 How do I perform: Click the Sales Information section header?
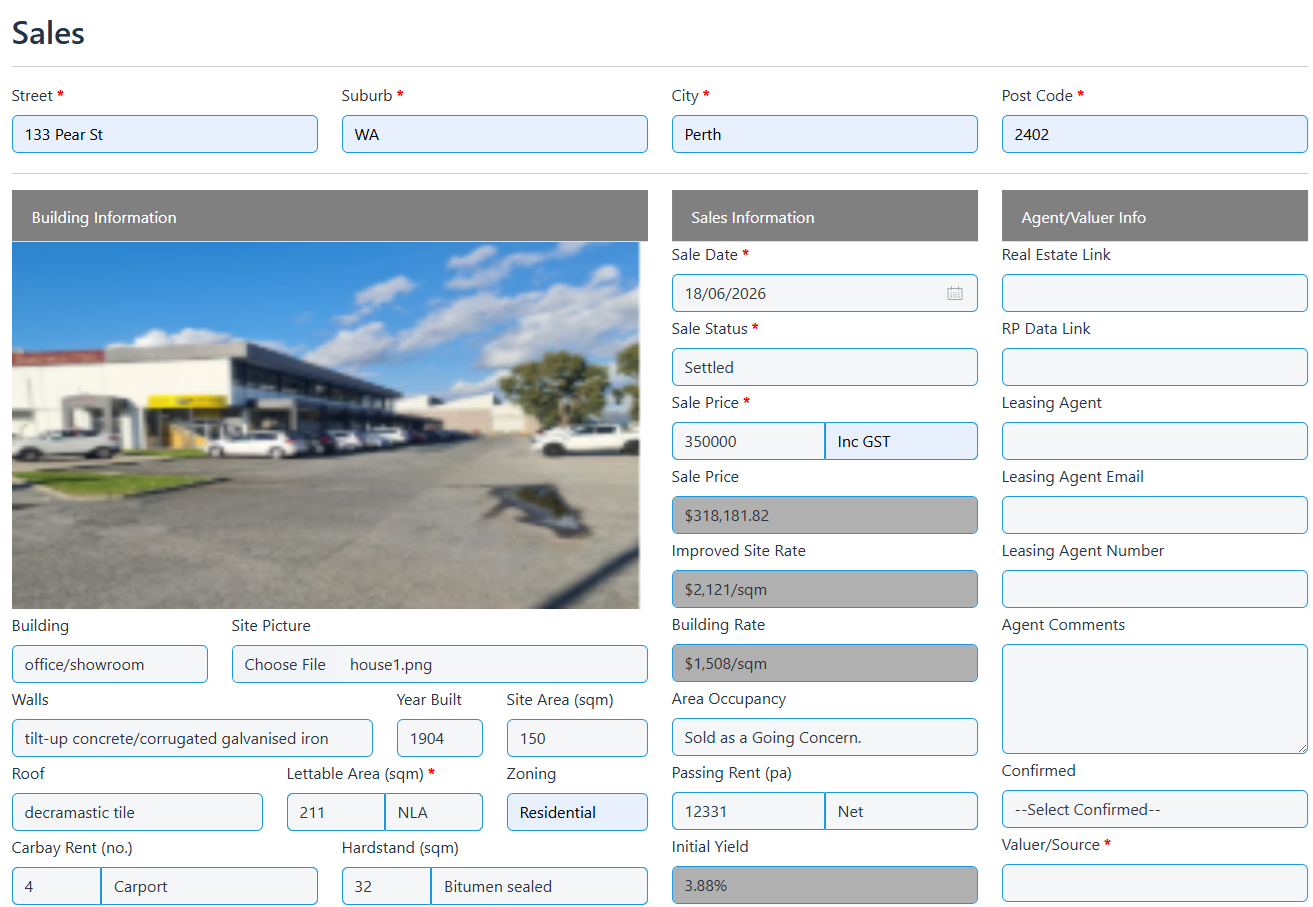click(x=825, y=216)
